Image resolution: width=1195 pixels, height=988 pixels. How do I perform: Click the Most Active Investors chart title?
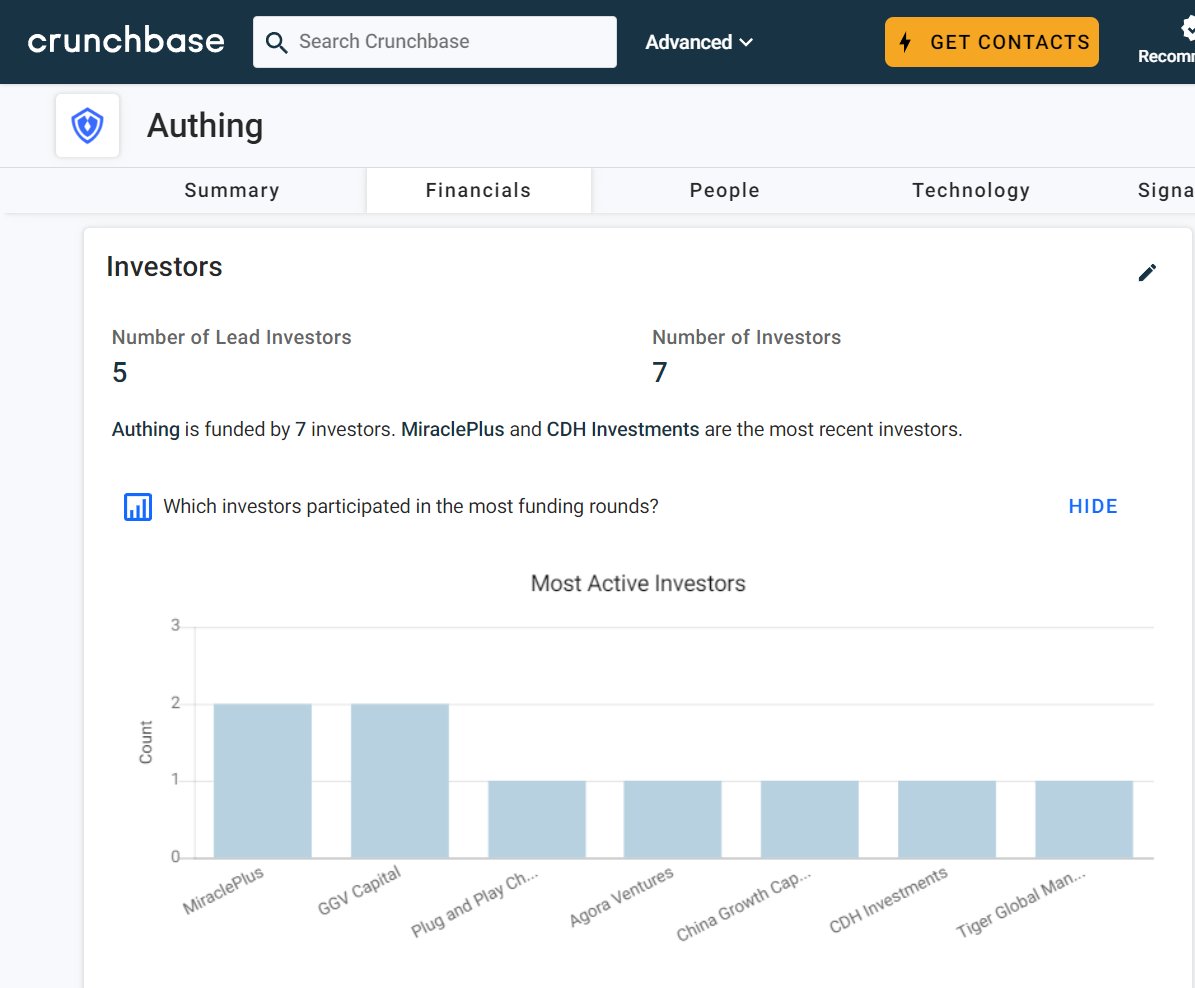638,583
